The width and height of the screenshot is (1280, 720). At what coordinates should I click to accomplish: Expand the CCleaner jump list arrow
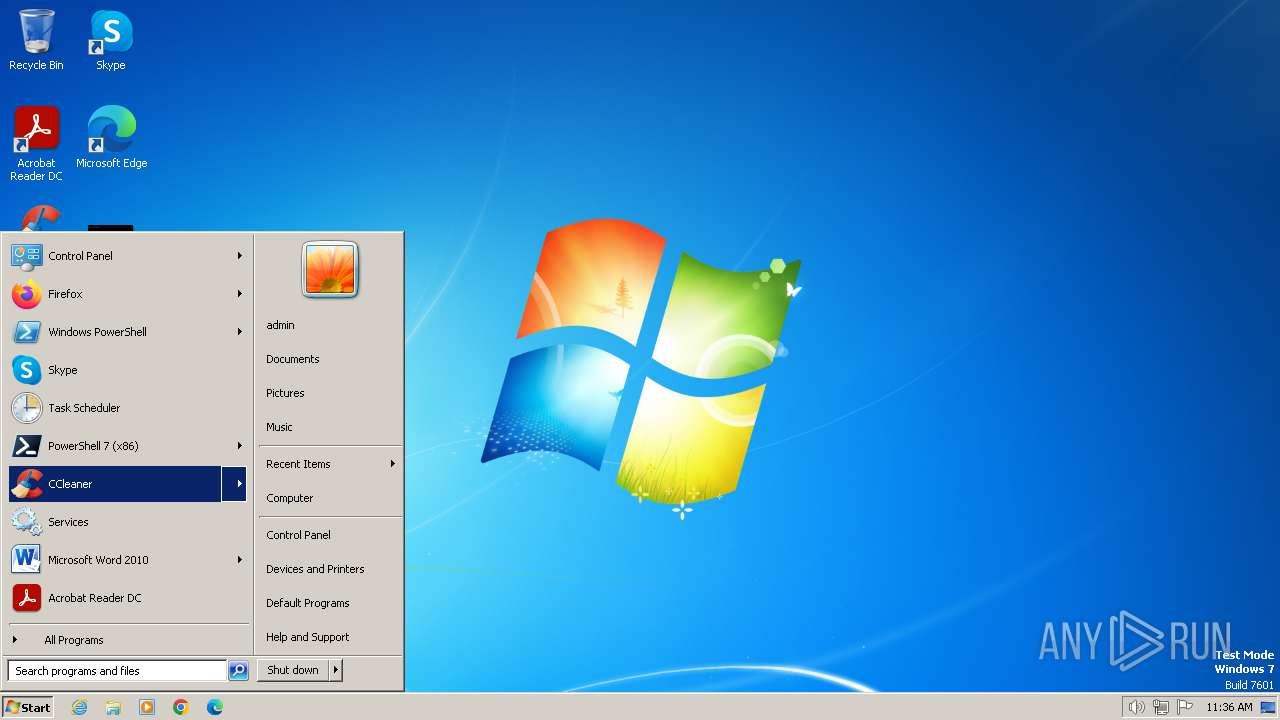pyautogui.click(x=235, y=484)
